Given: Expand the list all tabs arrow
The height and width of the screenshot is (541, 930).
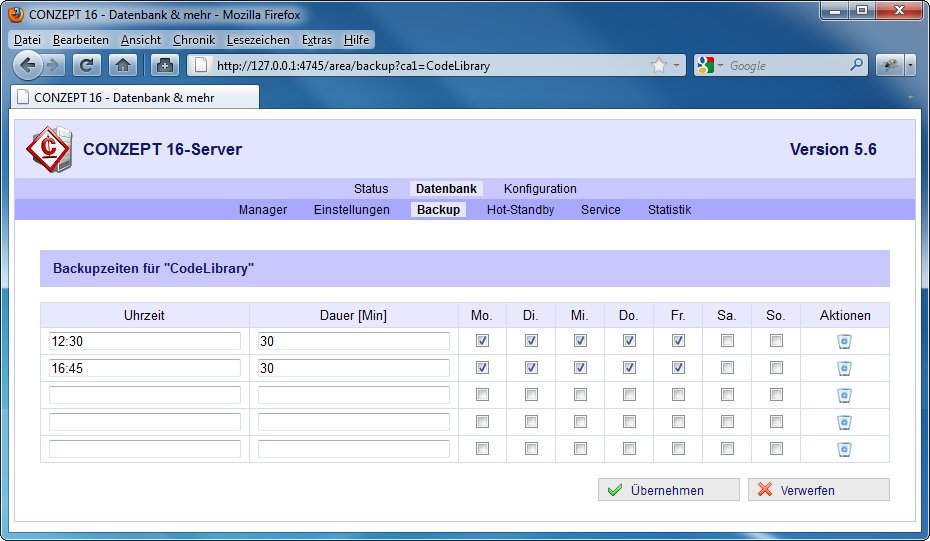Looking at the screenshot, I should [910, 97].
